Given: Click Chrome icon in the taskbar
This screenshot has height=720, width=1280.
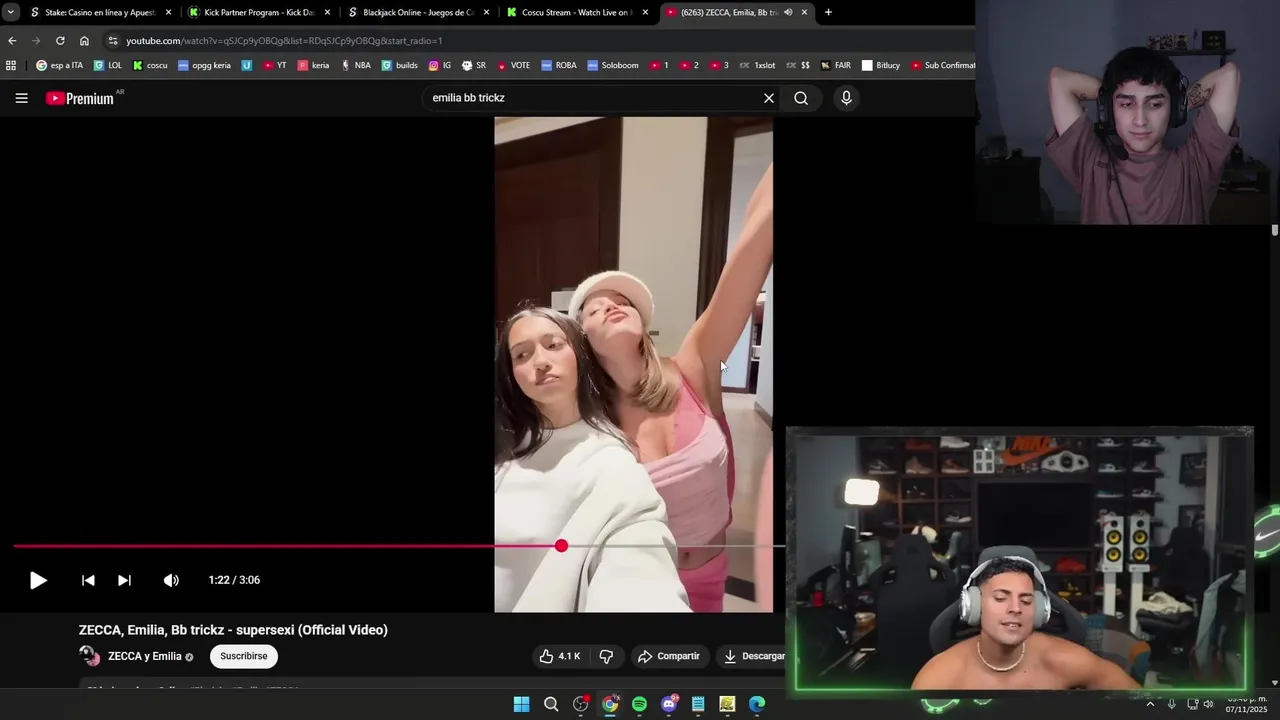Looking at the screenshot, I should point(610,704).
